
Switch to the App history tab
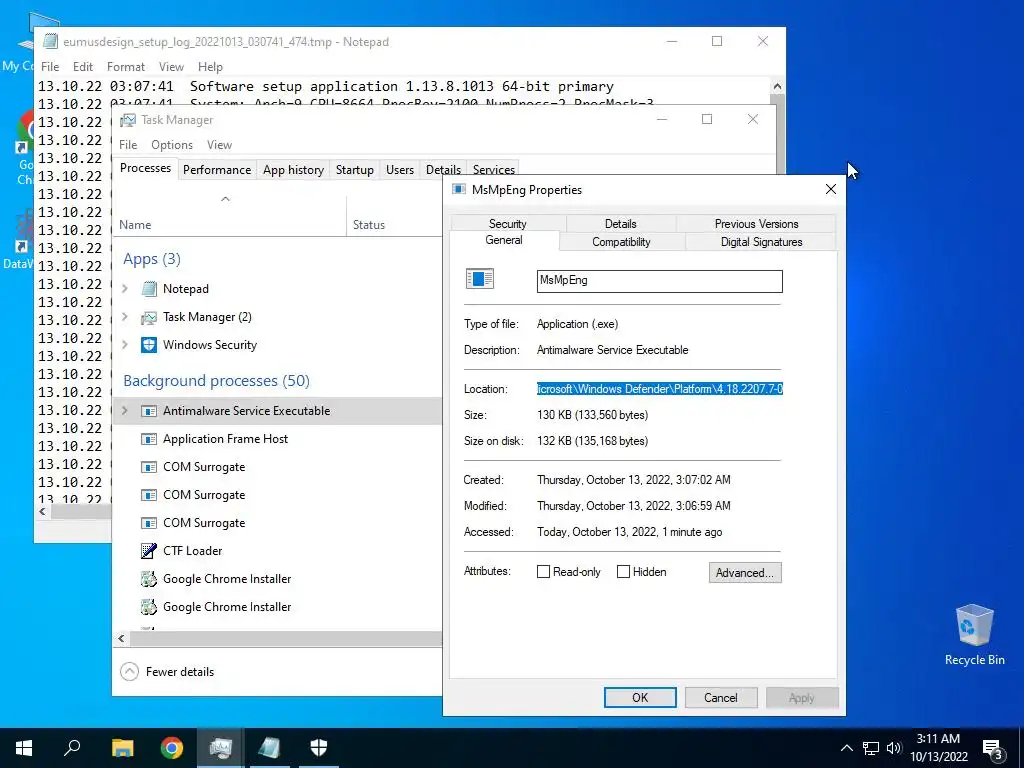tap(293, 170)
